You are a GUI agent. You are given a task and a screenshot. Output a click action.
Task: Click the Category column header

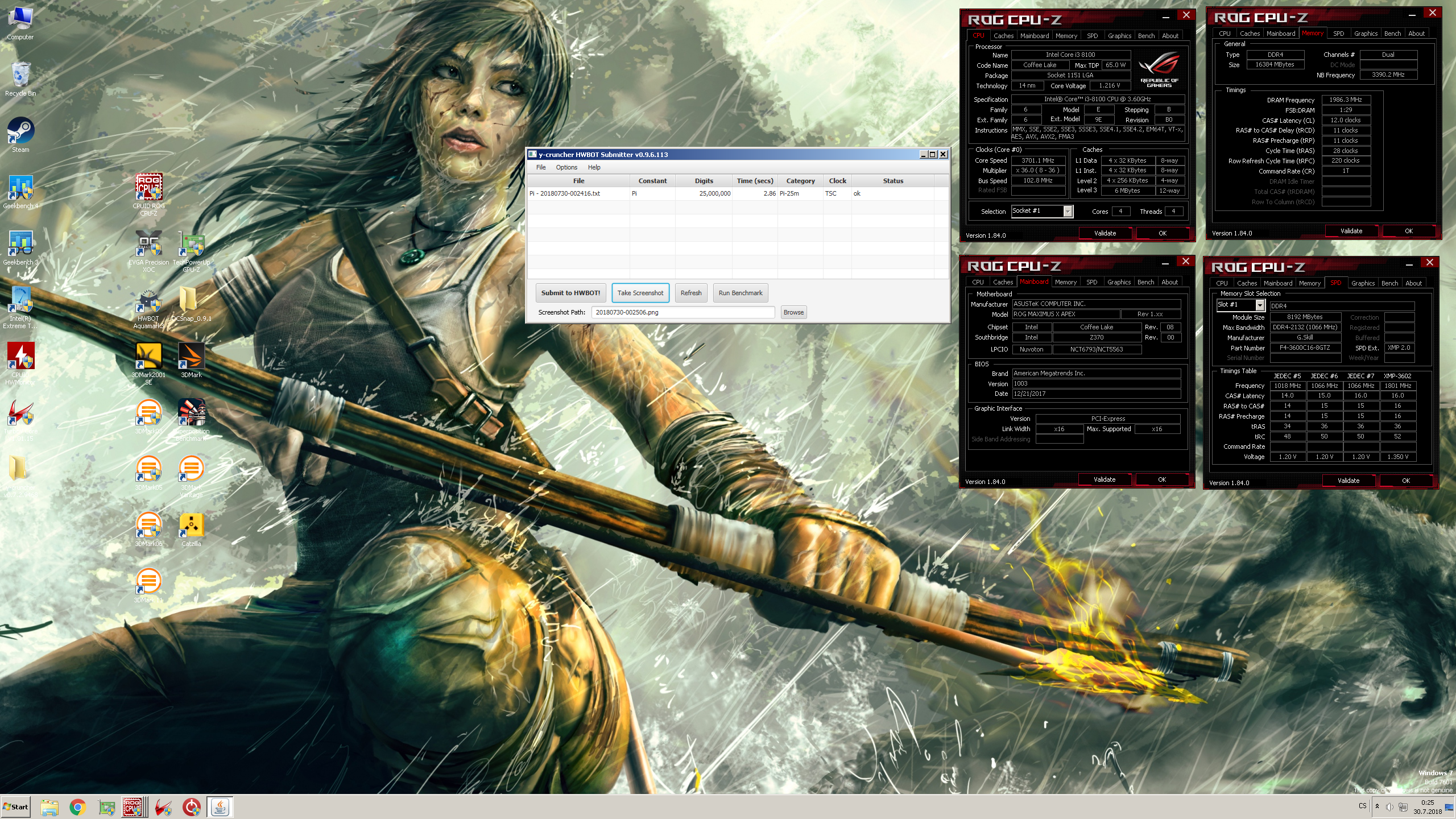pyautogui.click(x=800, y=181)
